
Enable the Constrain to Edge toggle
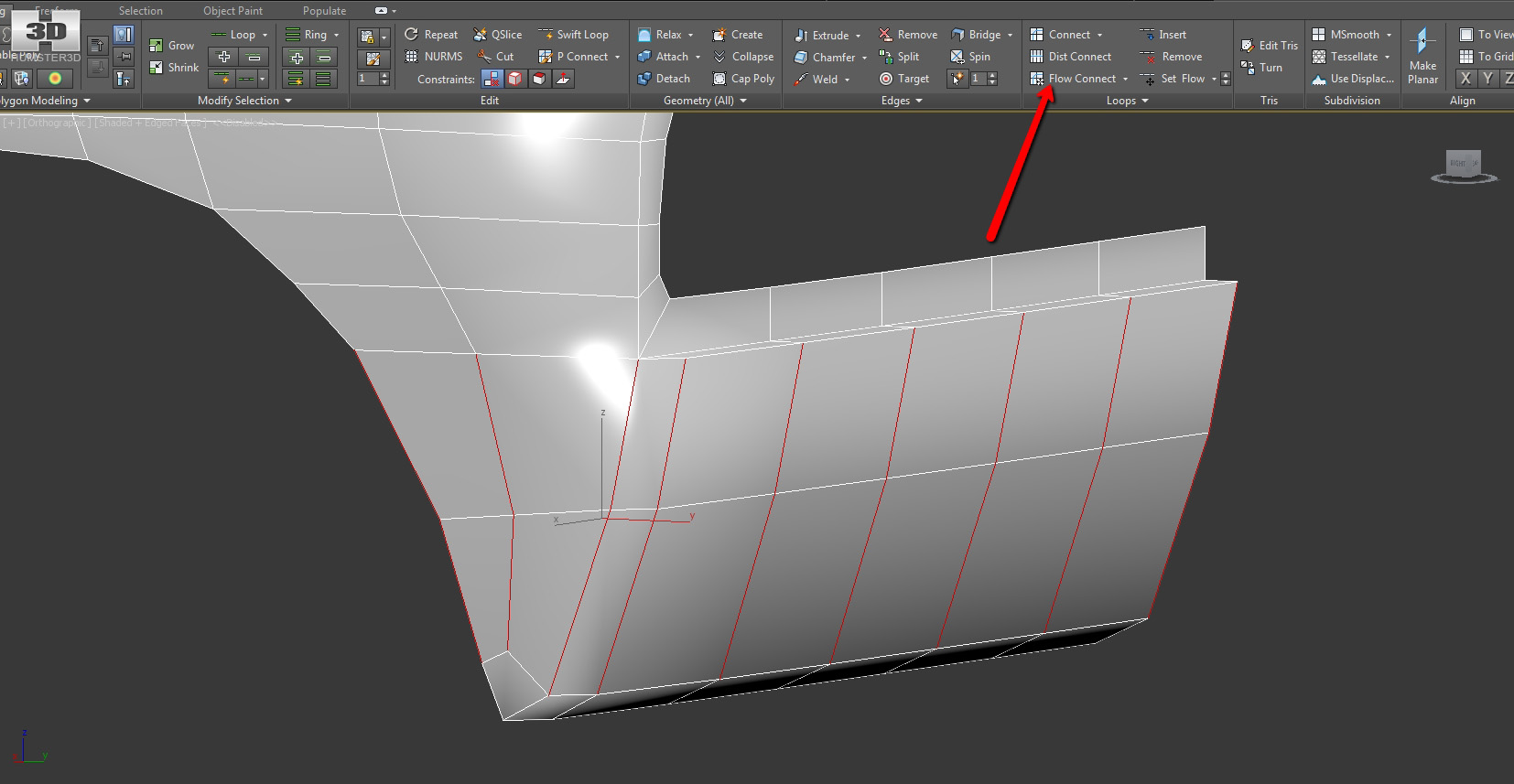[x=516, y=79]
